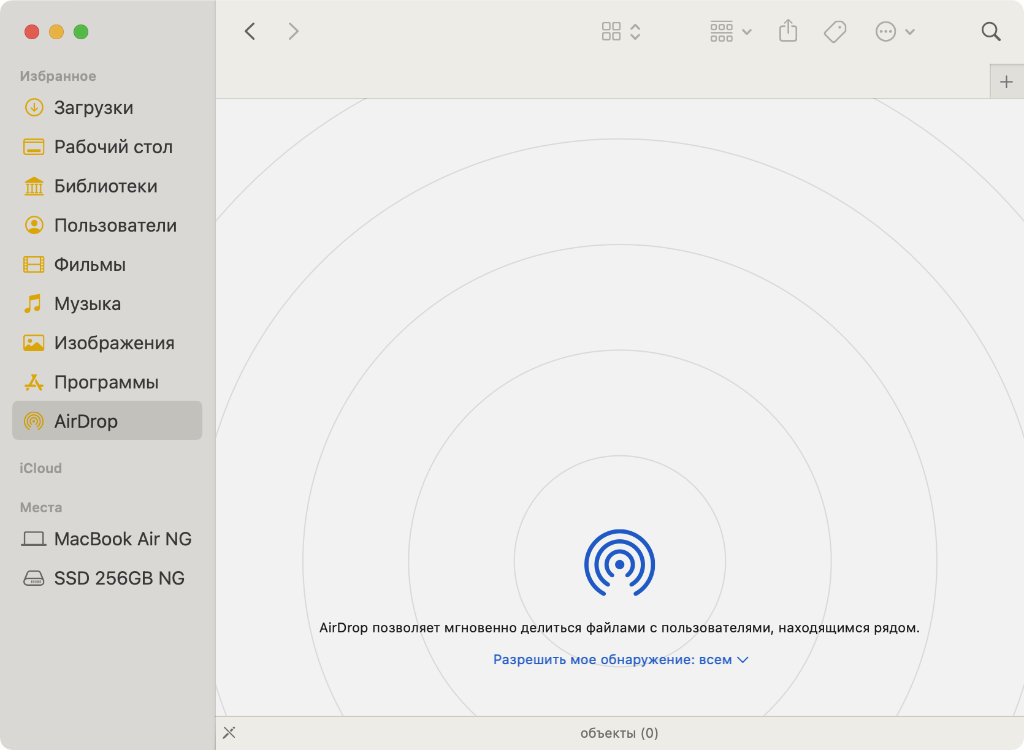Minimize the window with yellow button
Viewport: 1024px width, 750px height.
[57, 31]
